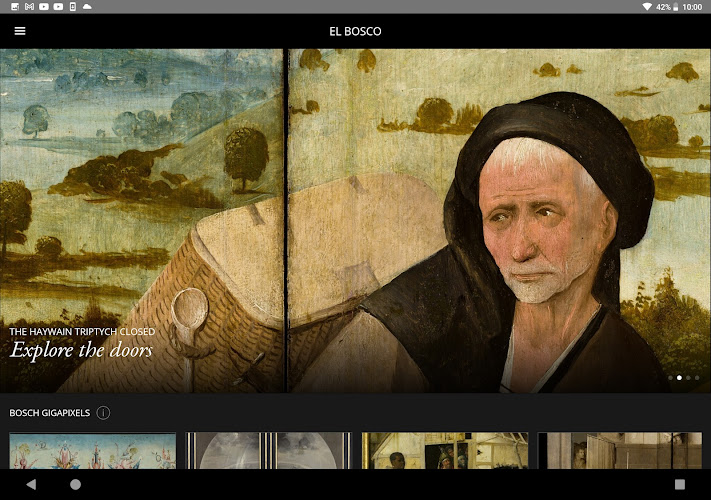Image resolution: width=711 pixels, height=500 pixels.
Task: Tap the phone device notification icon
Action: click(x=73, y=7)
